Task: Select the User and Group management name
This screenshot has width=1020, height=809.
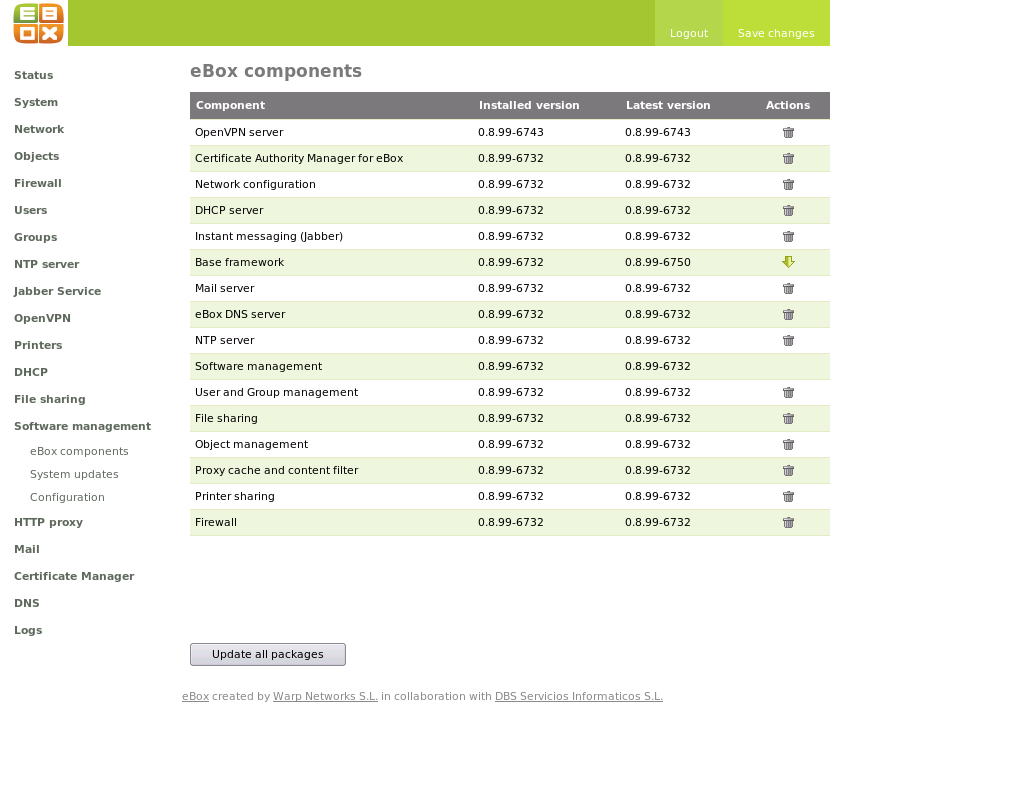Action: [x=276, y=393]
